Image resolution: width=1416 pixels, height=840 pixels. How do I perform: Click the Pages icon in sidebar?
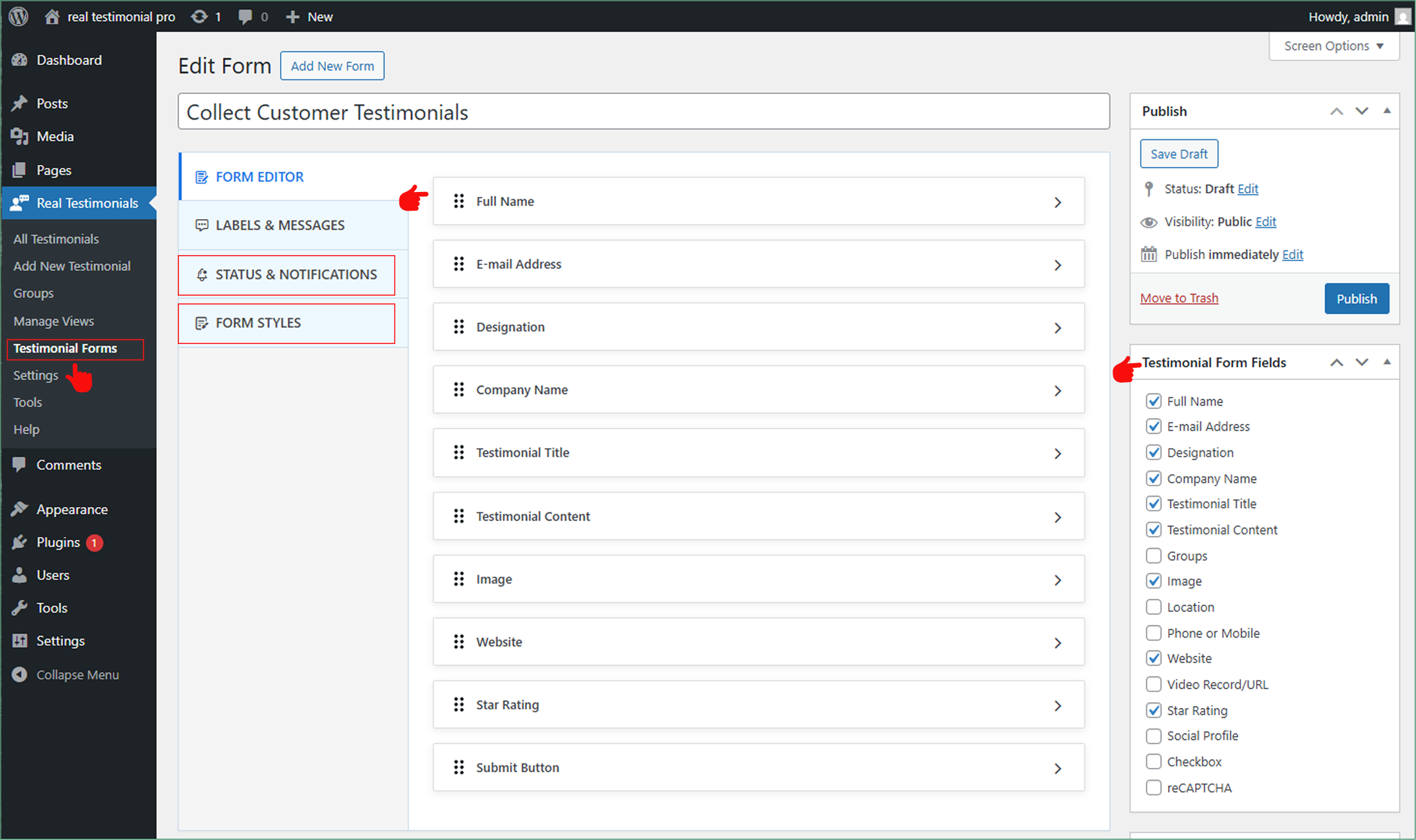20,170
